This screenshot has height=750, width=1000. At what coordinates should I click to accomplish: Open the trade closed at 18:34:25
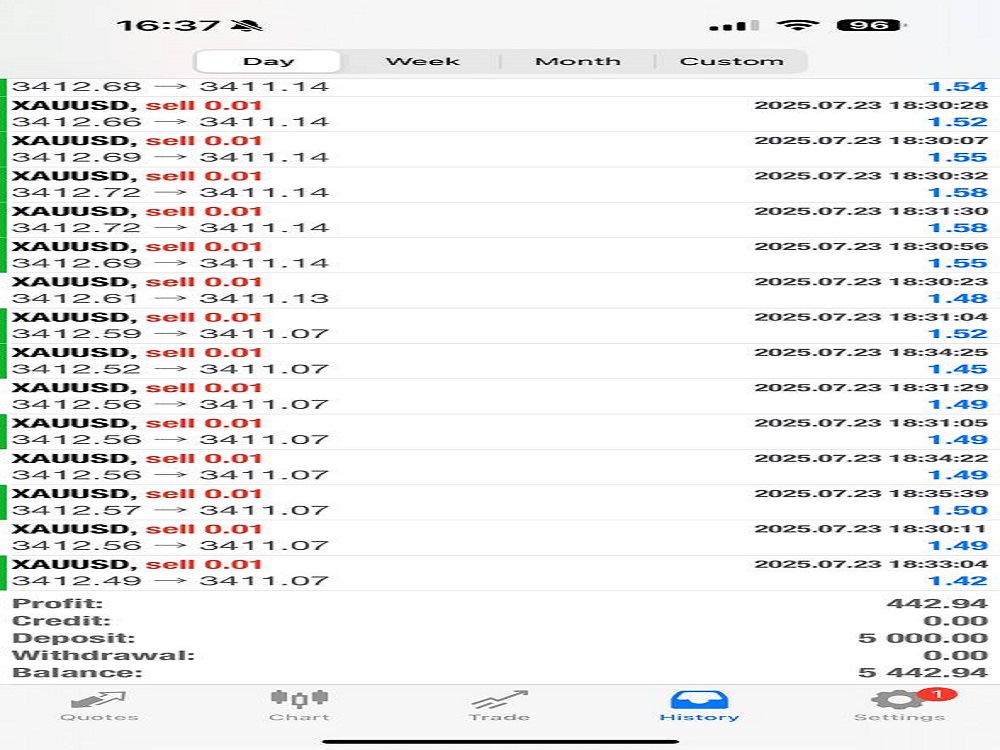[x=500, y=361]
